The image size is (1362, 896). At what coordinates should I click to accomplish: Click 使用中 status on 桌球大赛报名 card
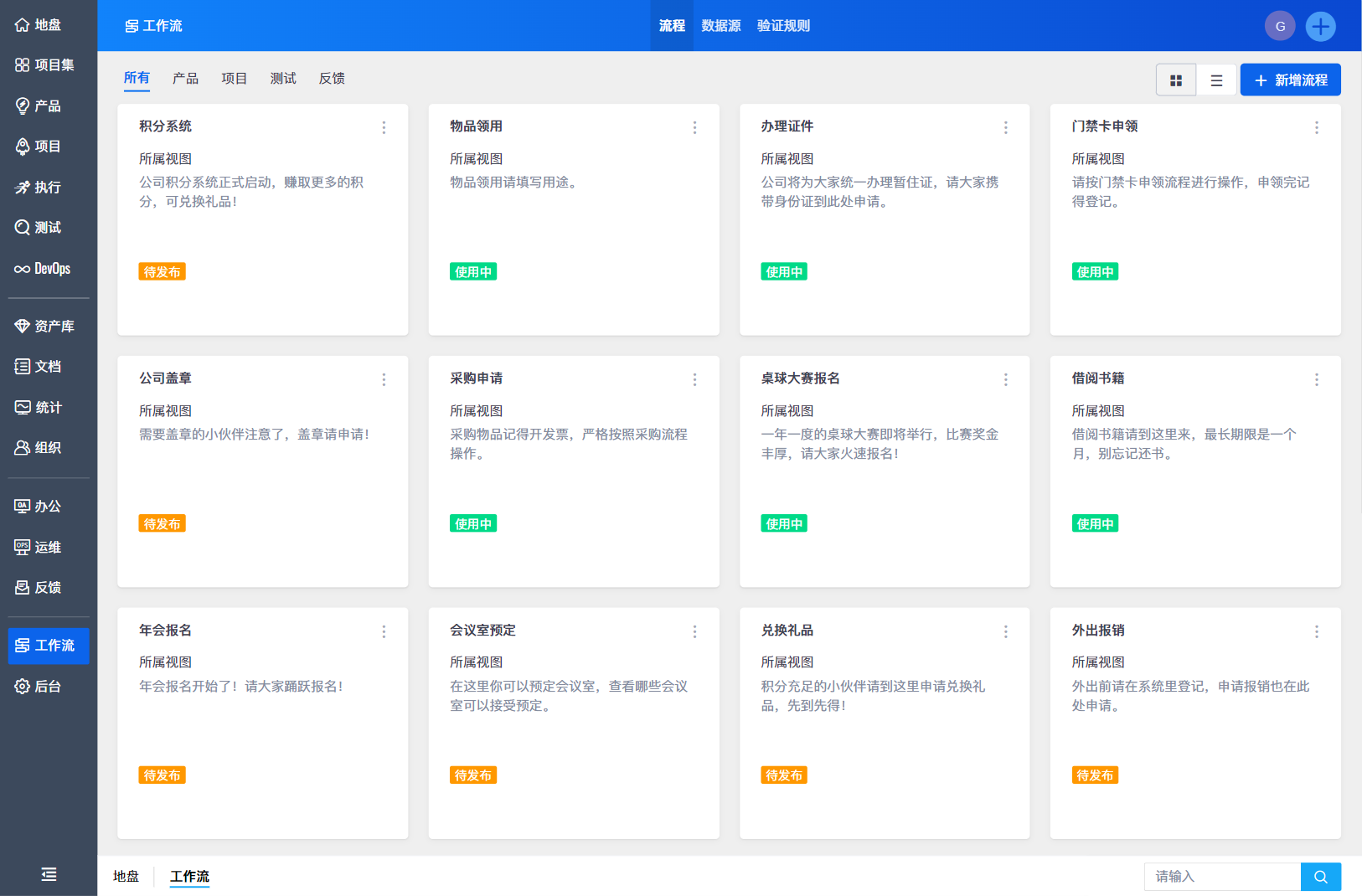point(784,524)
